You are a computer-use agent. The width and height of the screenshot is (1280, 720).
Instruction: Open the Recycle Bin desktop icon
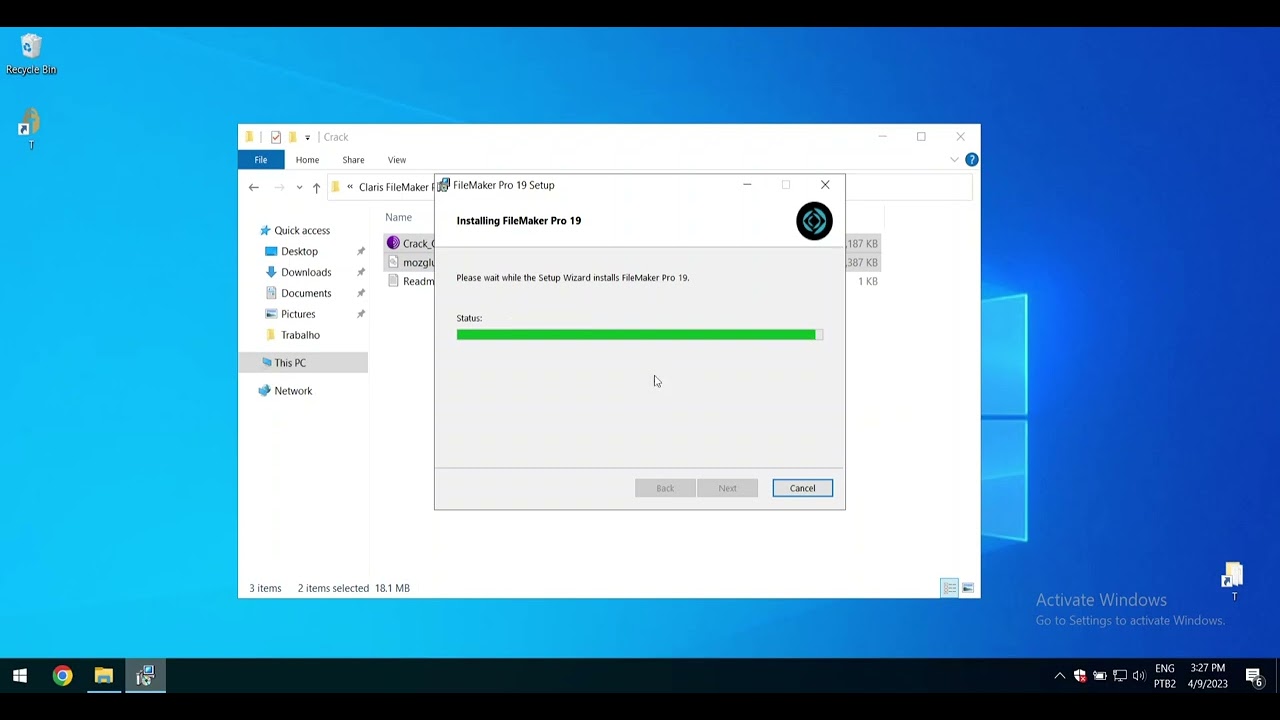point(31,54)
